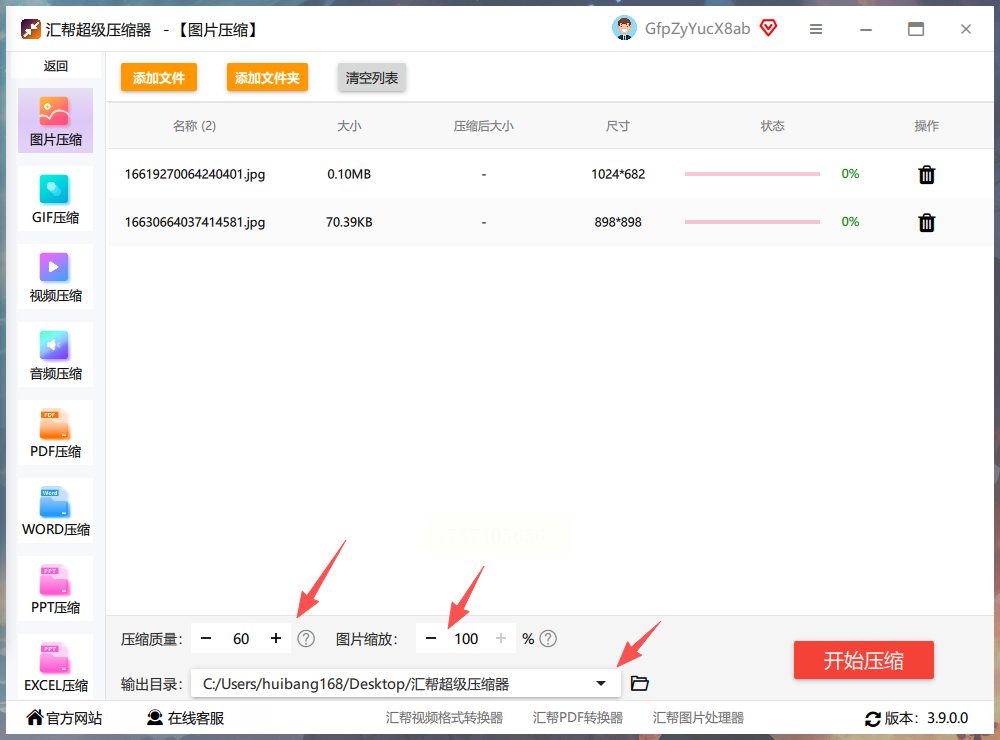This screenshot has height=740, width=1000.
Task: Increase 压缩质量 with plus button
Action: [276, 638]
